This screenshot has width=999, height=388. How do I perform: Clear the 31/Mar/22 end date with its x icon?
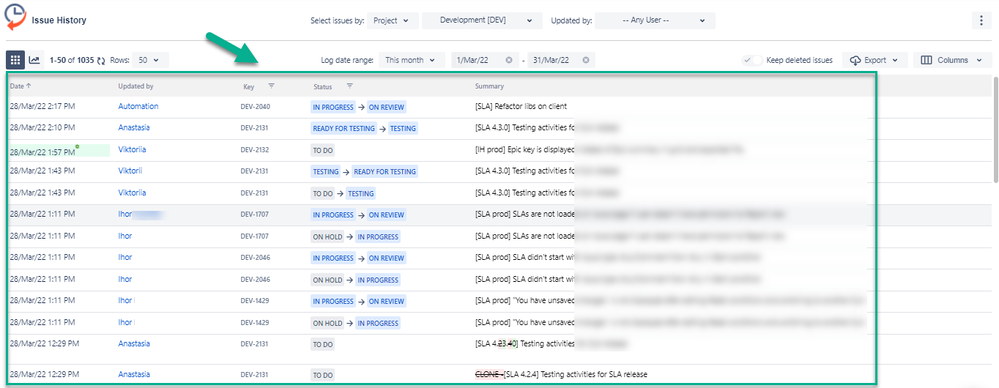[x=585, y=60]
